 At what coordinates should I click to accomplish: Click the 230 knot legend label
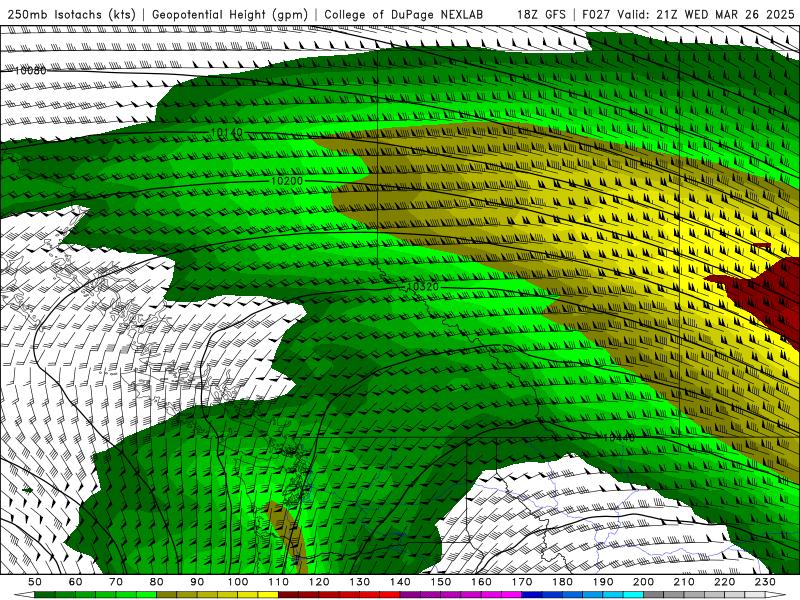(765, 582)
